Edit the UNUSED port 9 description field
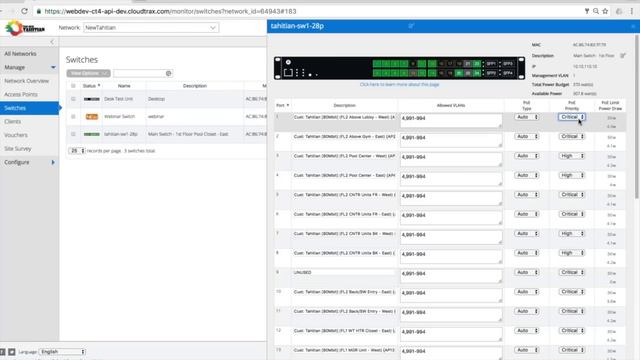 pyautogui.click(x=344, y=272)
